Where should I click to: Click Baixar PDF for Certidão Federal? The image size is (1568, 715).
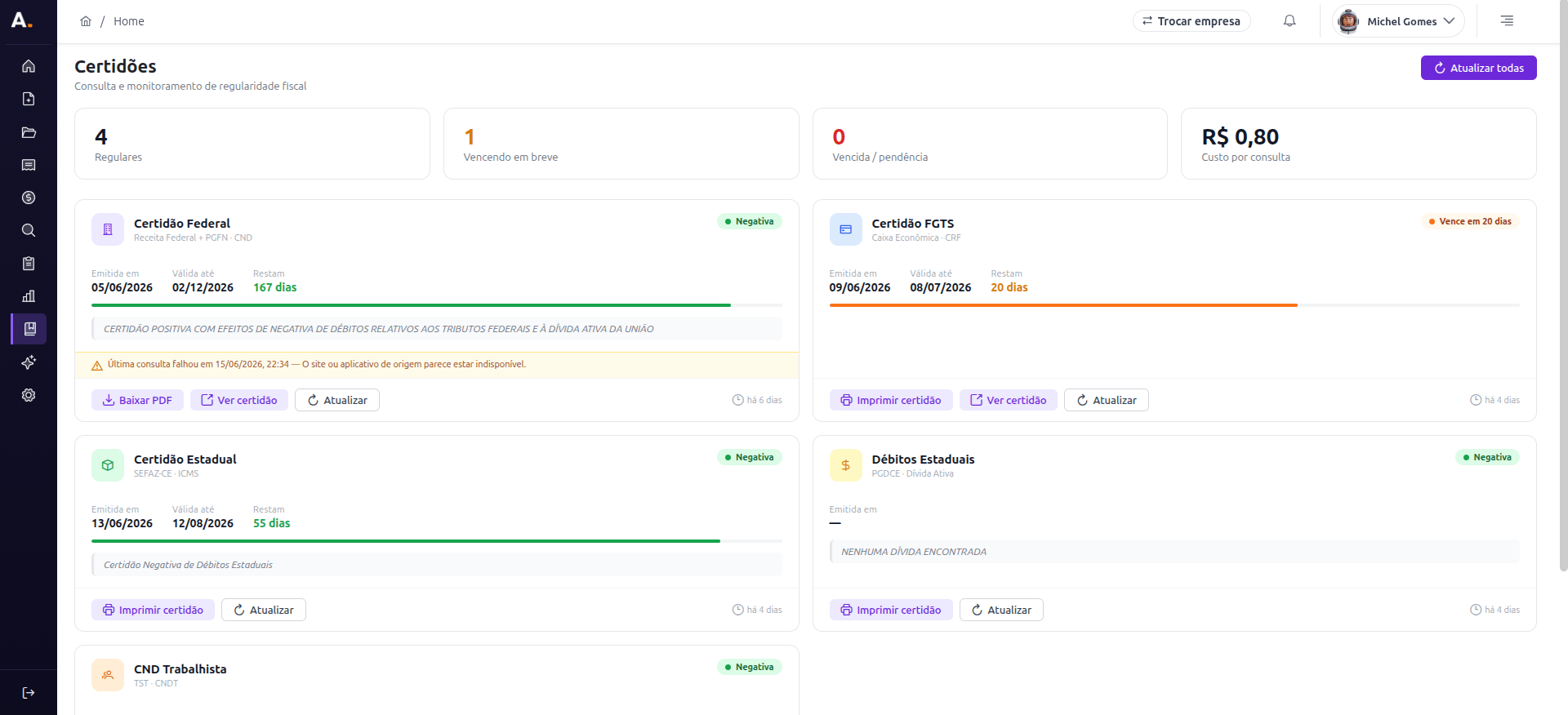137,400
